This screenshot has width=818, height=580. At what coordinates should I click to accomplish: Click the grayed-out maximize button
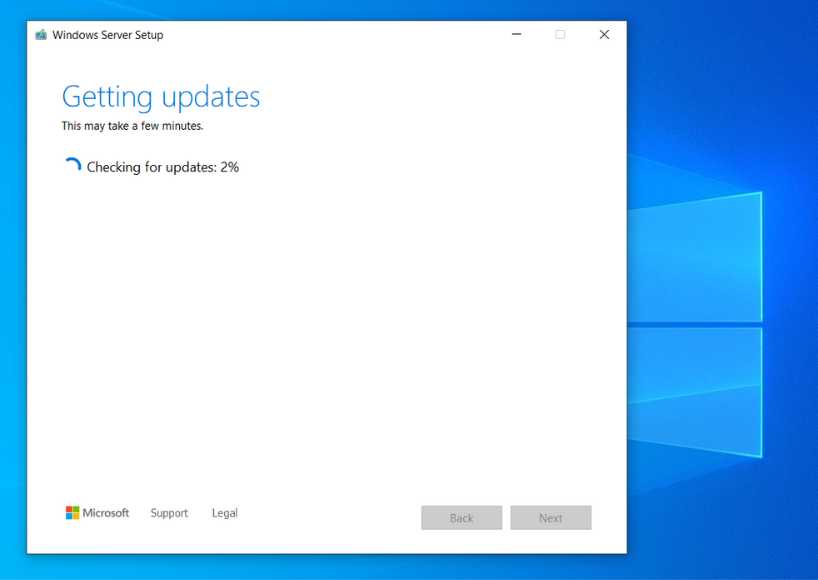pos(560,35)
